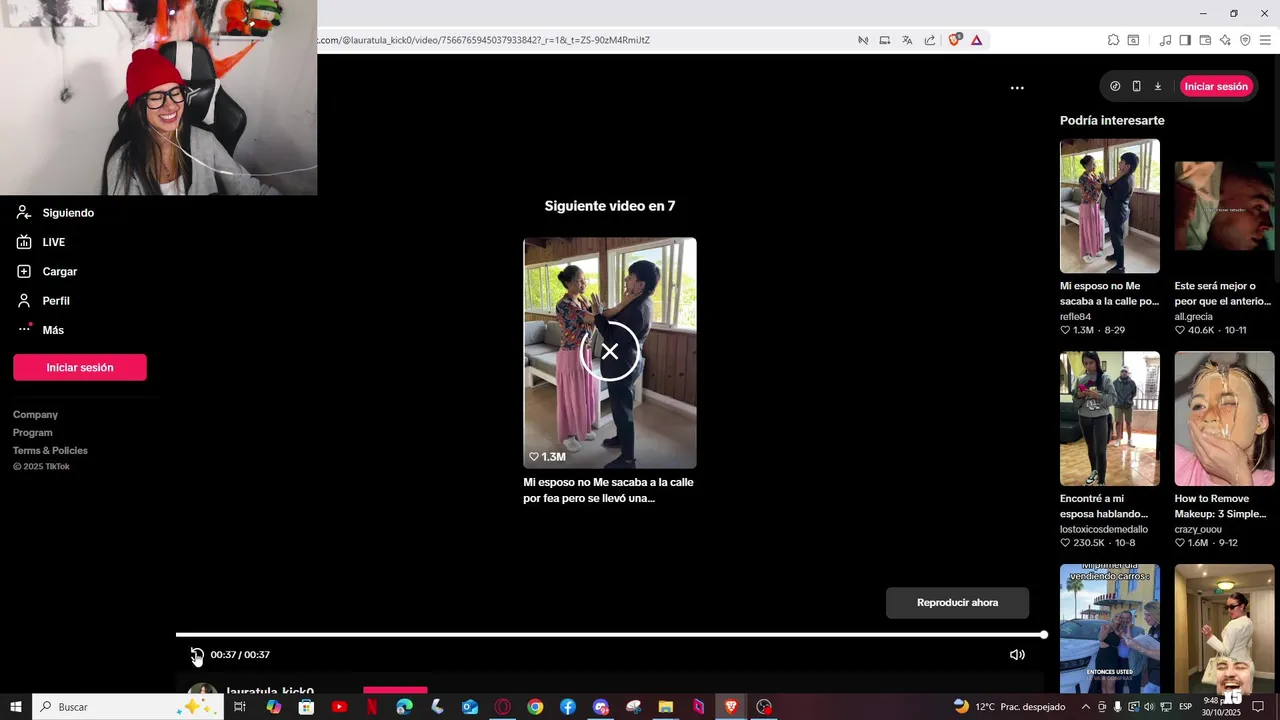Open Outlook from the taskbar
This screenshot has height=720, width=1280.
pos(470,707)
